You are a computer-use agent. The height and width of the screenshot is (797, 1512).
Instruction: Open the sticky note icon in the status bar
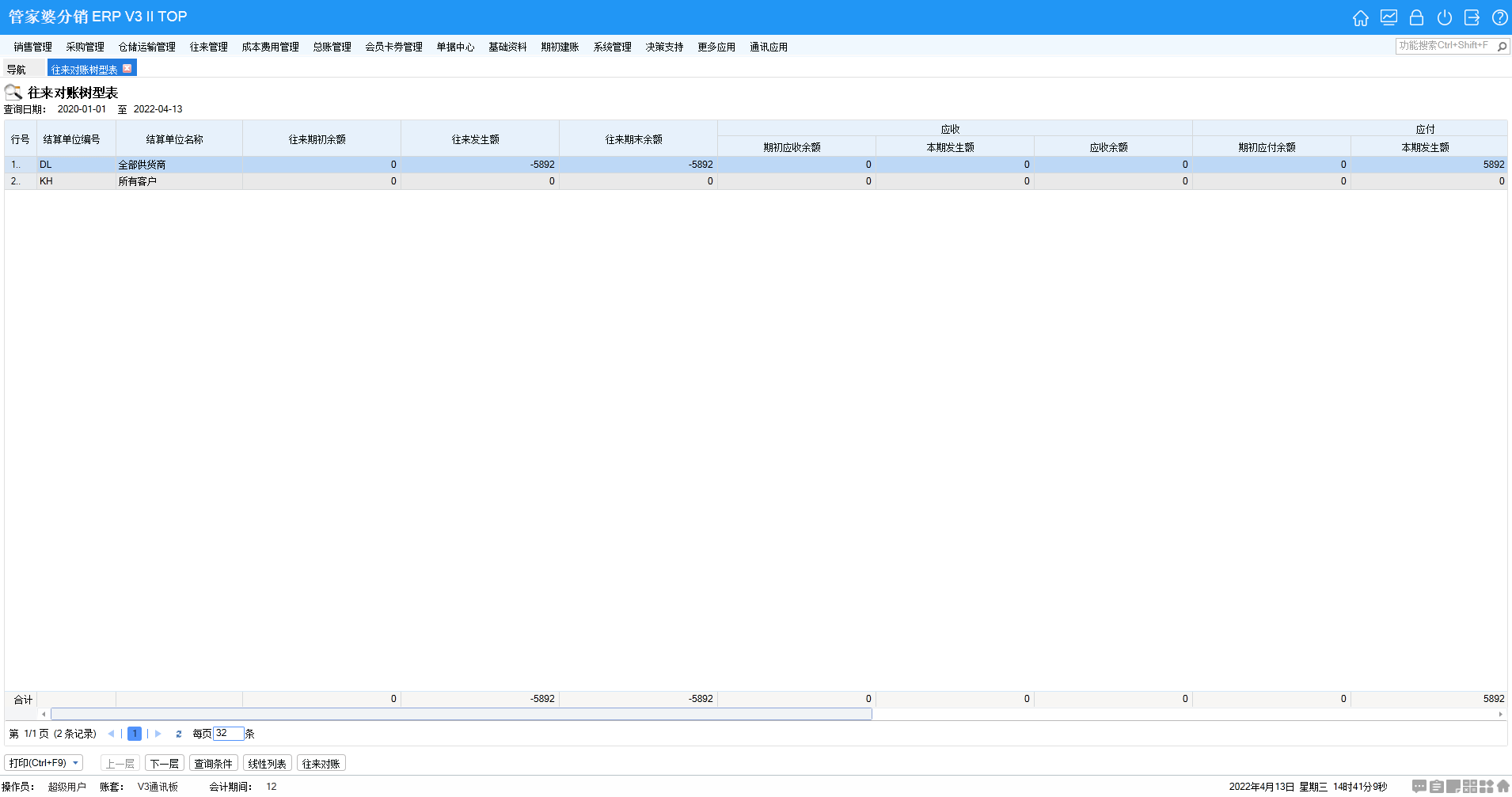[x=1453, y=786]
